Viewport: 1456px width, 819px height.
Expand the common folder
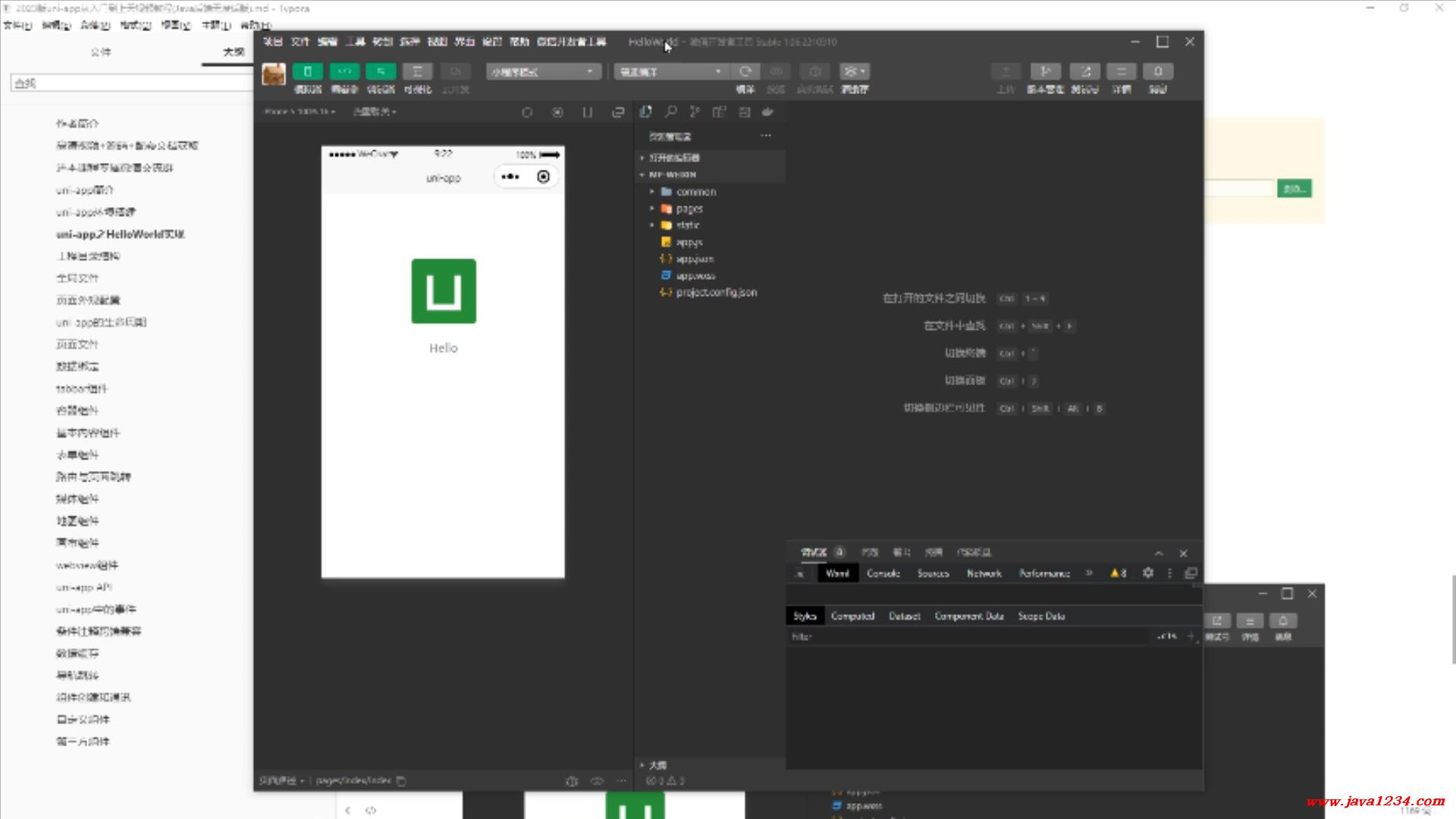[710, 192]
